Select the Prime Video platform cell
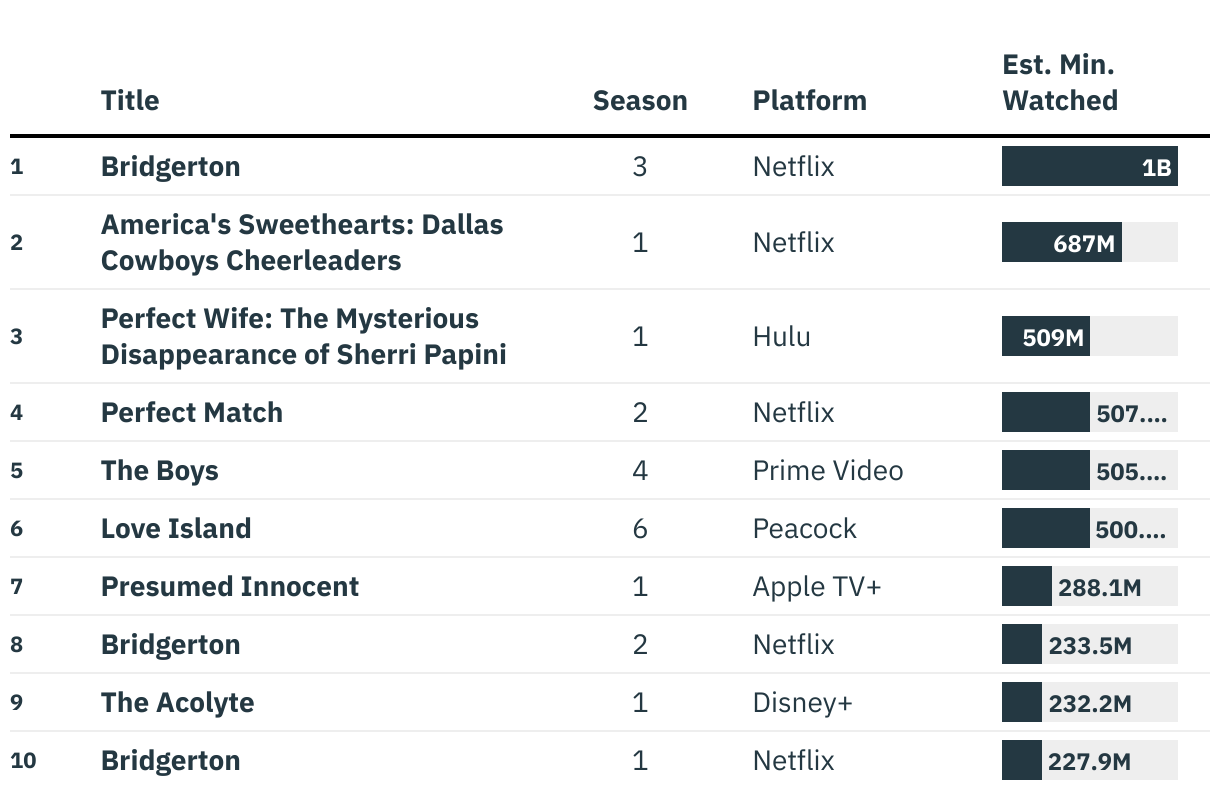 pos(828,471)
